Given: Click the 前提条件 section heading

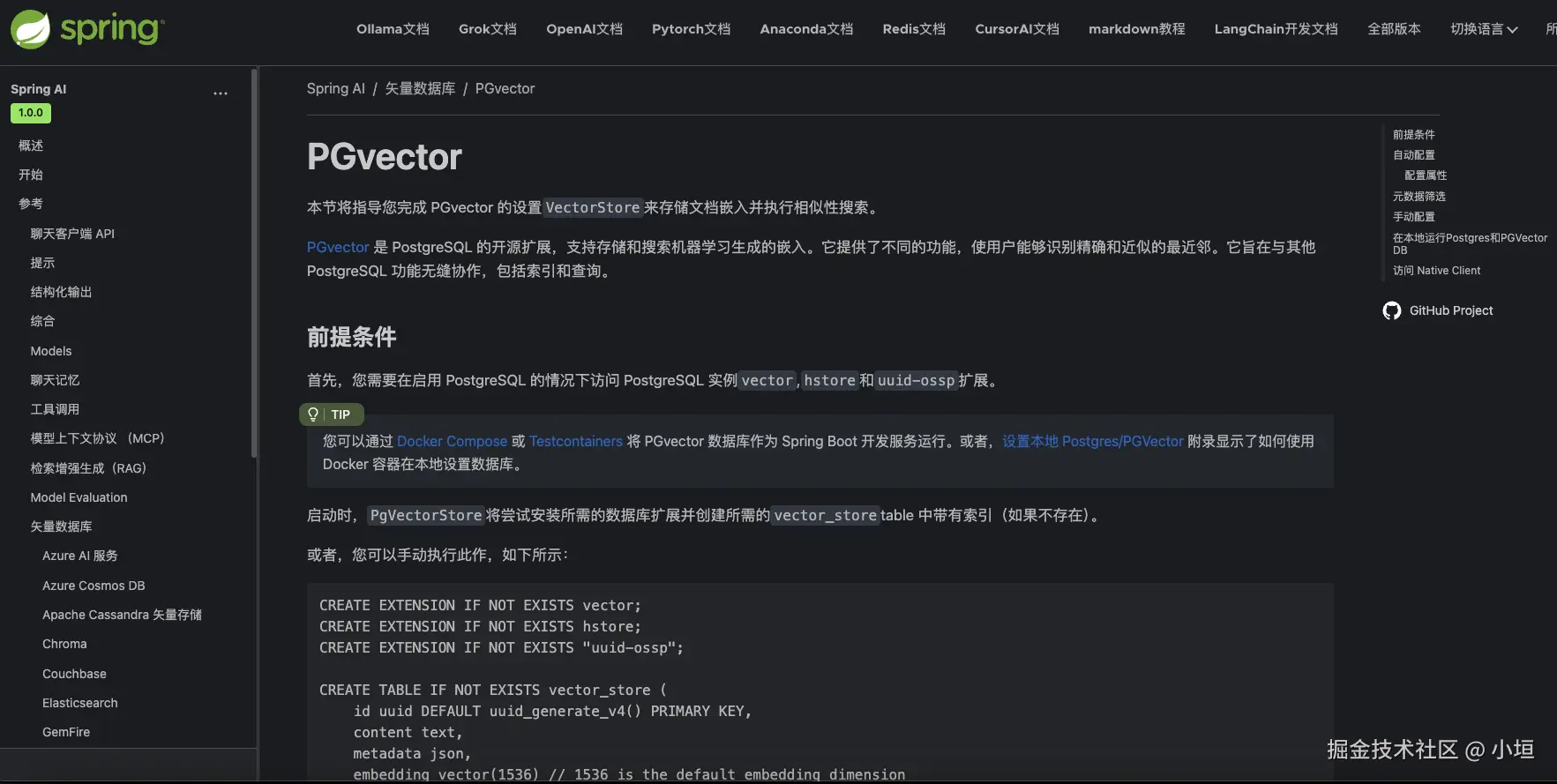Looking at the screenshot, I should (351, 337).
